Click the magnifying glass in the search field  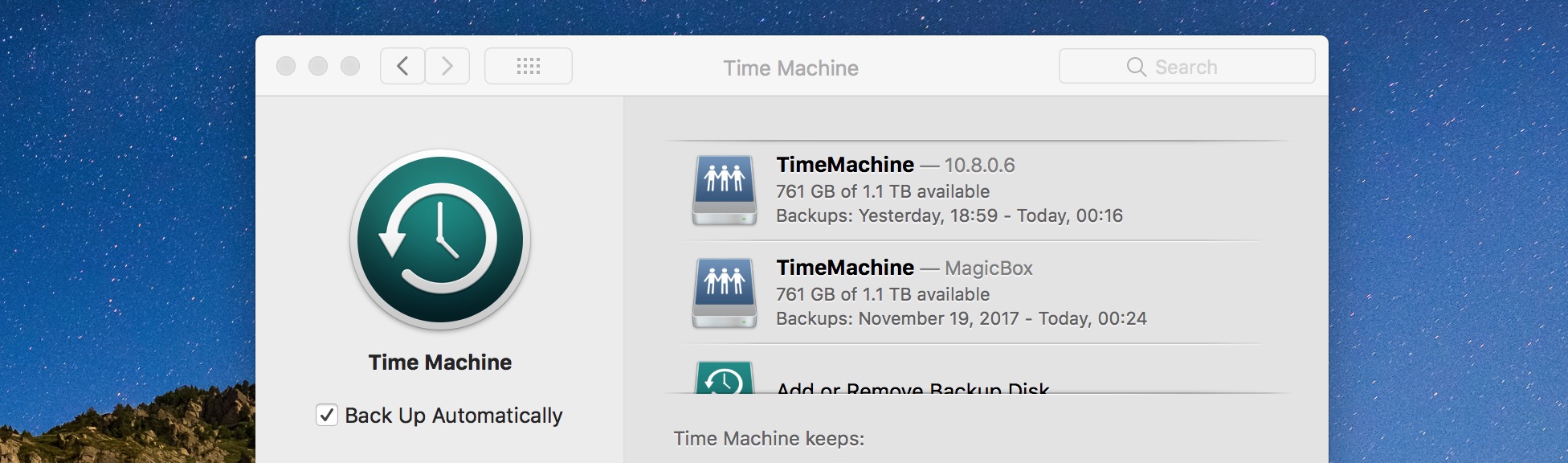point(1136,67)
